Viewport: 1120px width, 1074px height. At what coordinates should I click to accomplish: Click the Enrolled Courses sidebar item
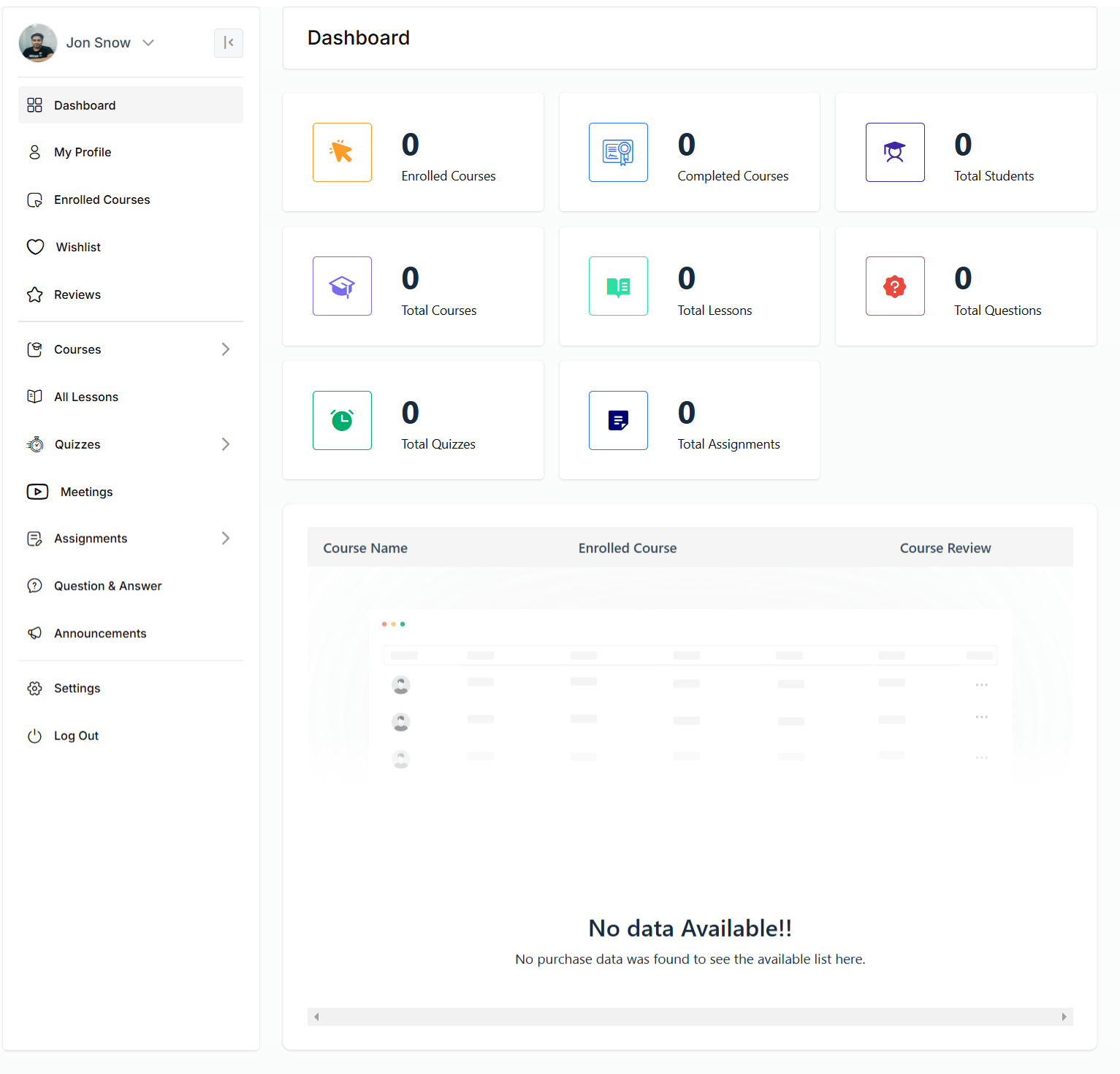102,199
